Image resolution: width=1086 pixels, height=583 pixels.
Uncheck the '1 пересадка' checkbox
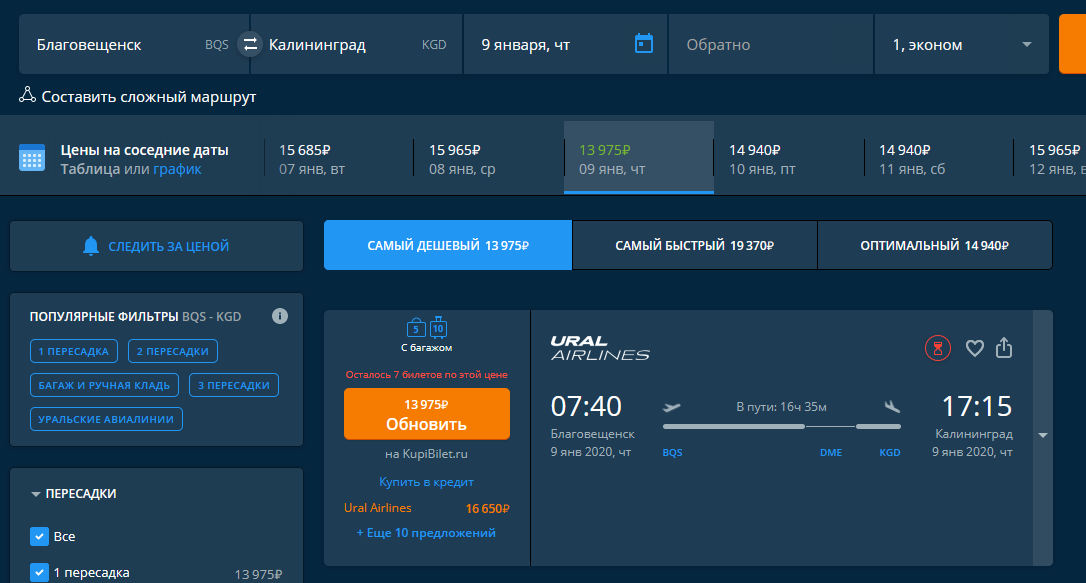[40, 573]
